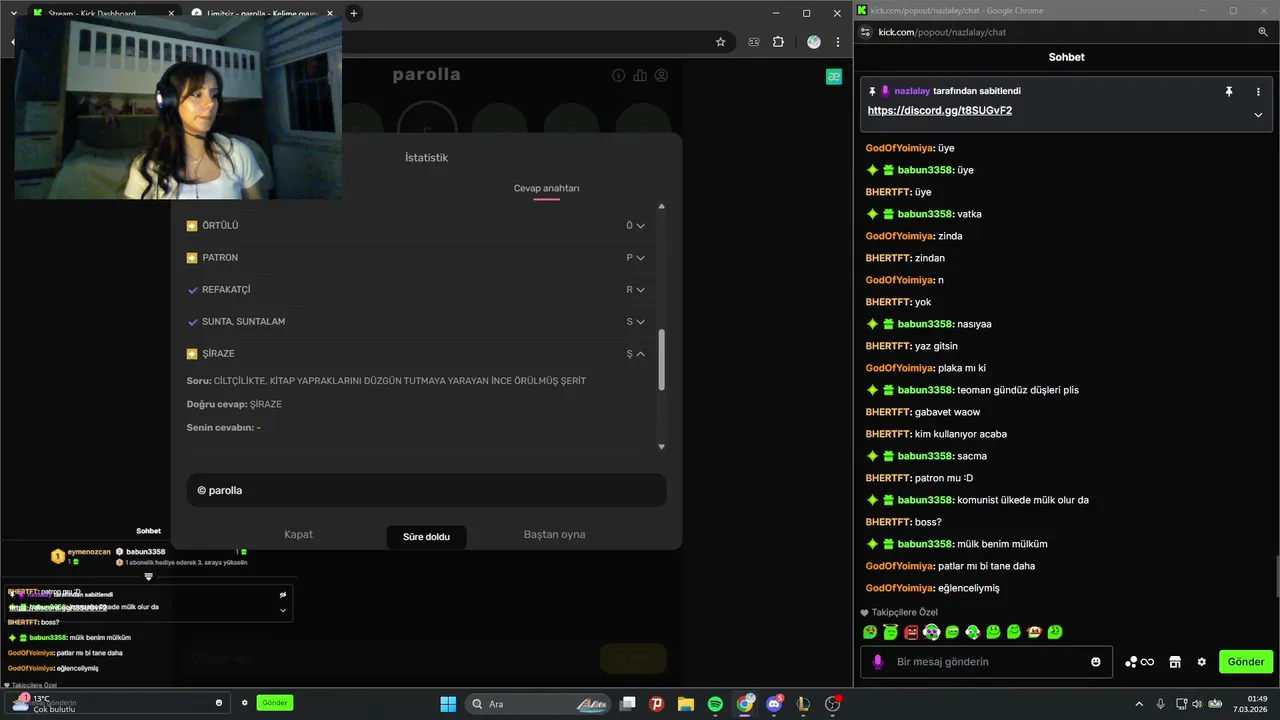Screen dimensions: 1280x720
Task: Click the zoom magnifier in chat popout address bar
Action: (1263, 32)
